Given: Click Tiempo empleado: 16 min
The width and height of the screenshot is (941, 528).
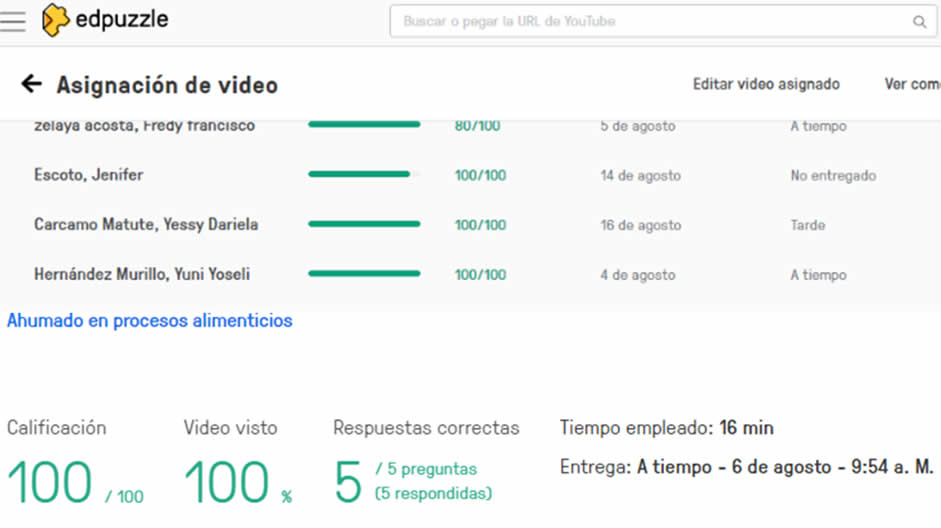Looking at the screenshot, I should [x=666, y=428].
